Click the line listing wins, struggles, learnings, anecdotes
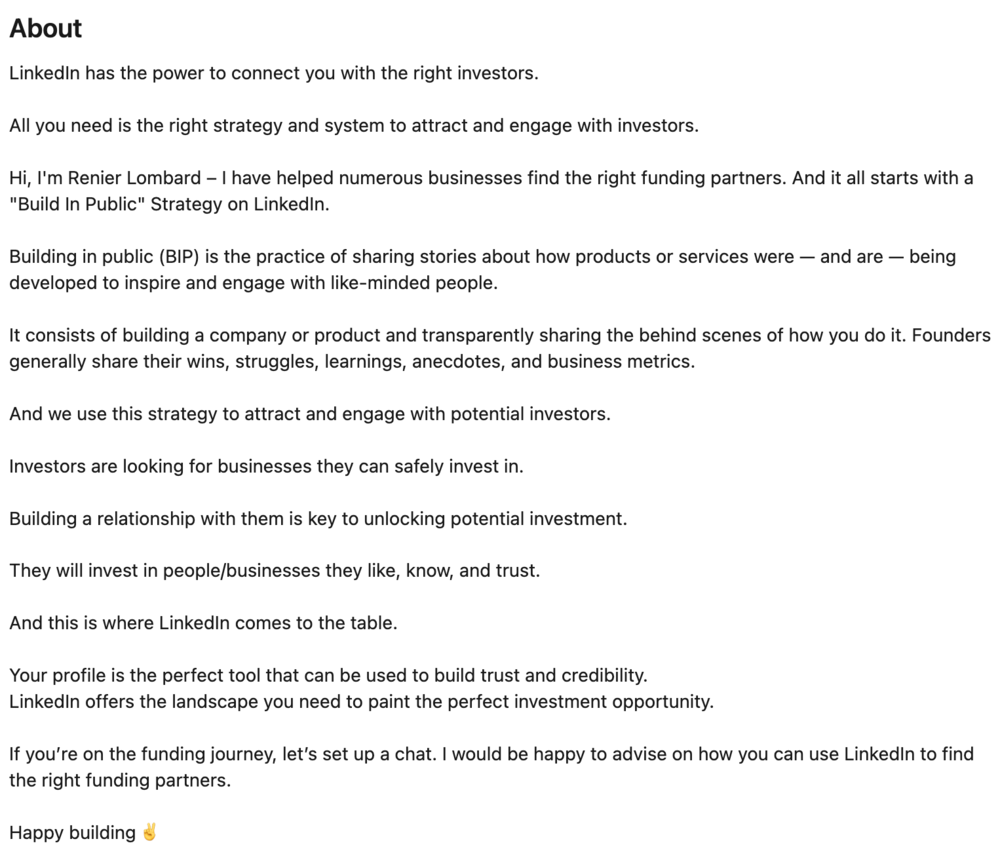The image size is (1000, 856). pos(351,361)
